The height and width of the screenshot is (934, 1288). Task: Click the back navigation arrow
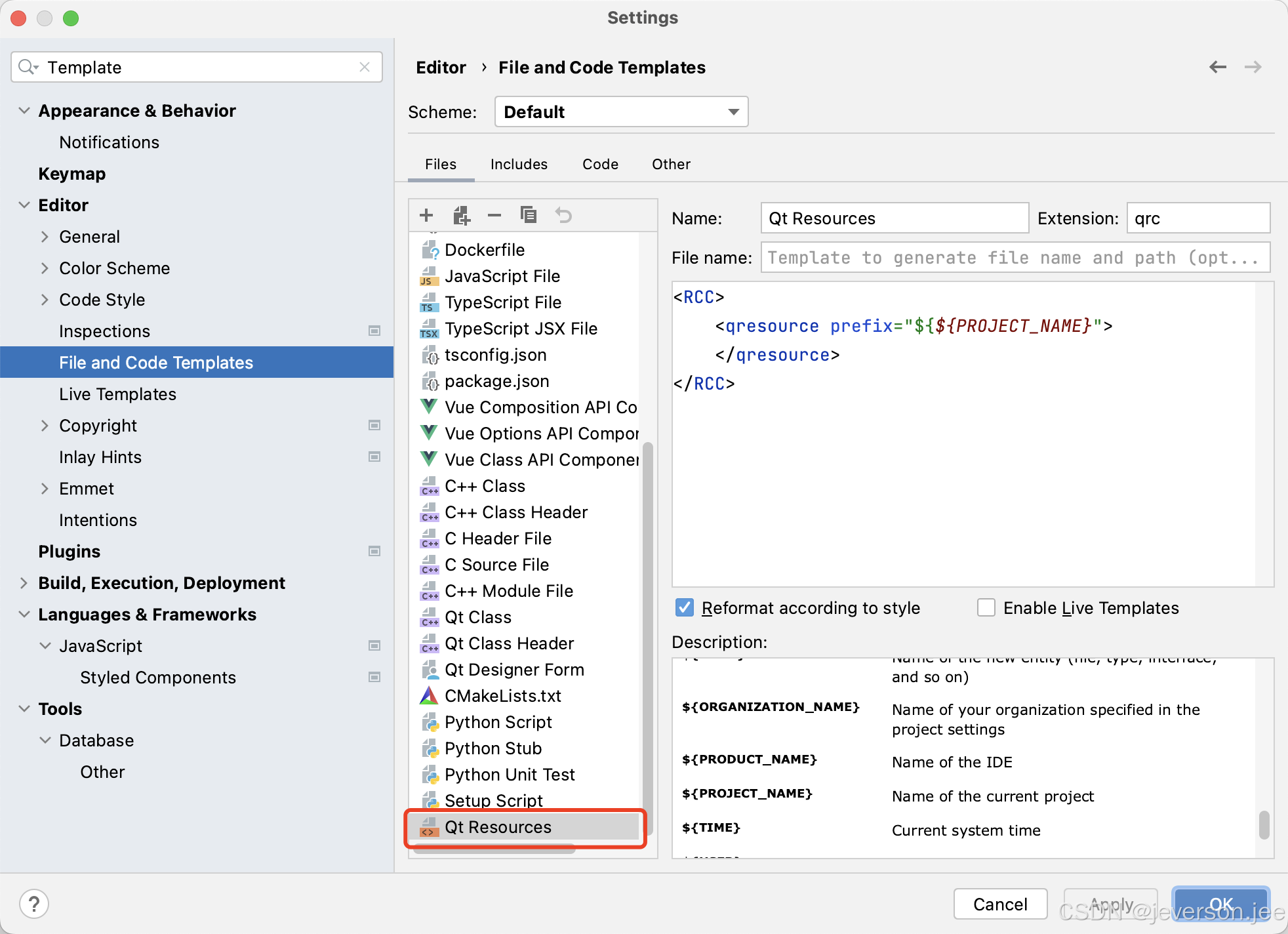pyautogui.click(x=1218, y=67)
